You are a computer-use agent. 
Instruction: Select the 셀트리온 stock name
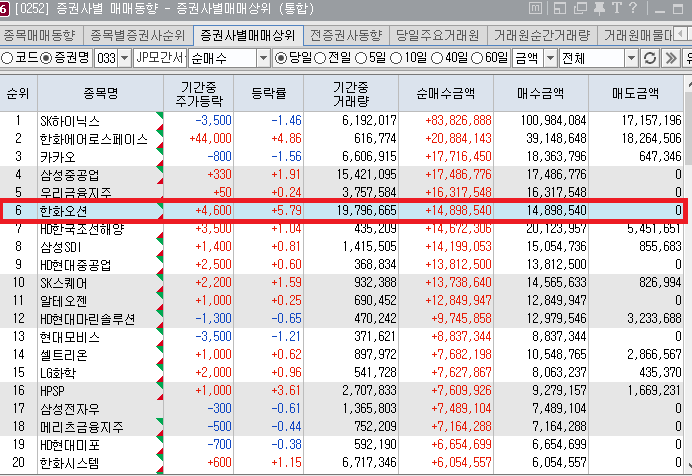pos(64,355)
